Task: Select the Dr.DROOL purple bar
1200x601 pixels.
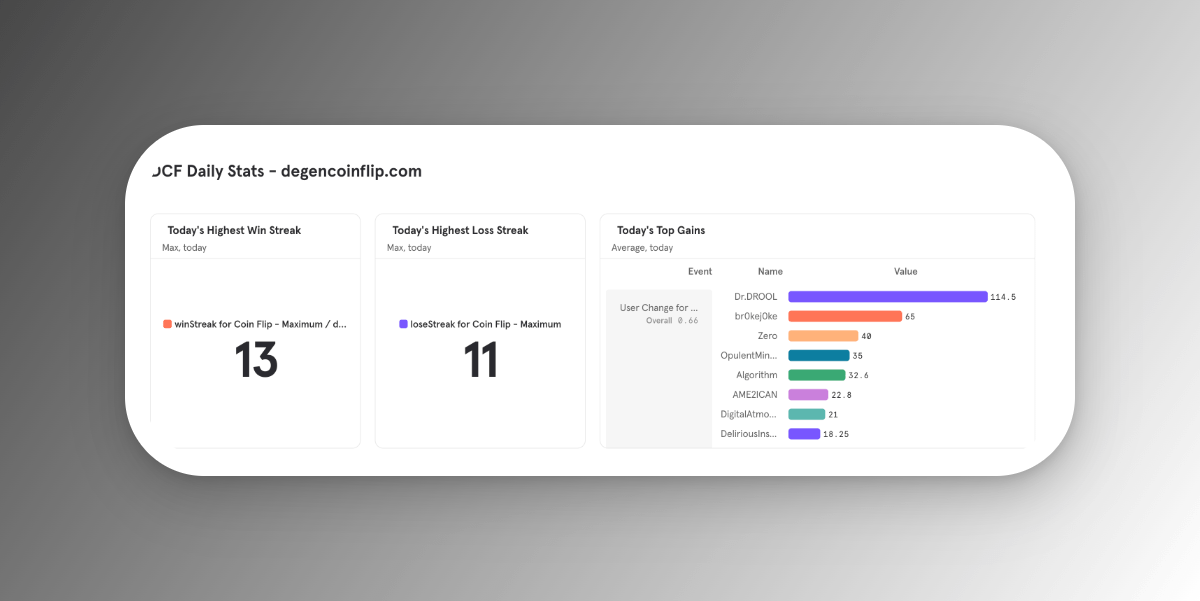Action: coord(887,297)
